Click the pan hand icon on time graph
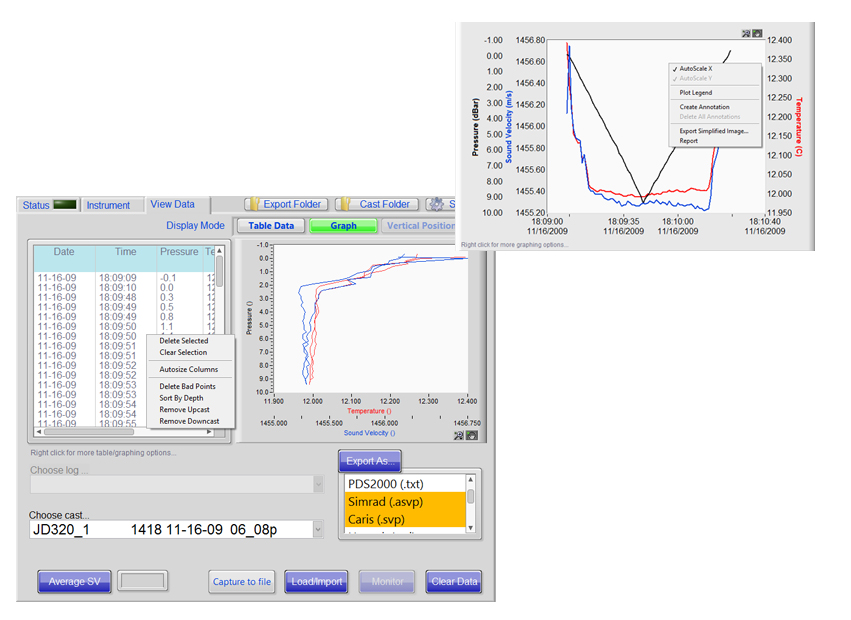Screen dimensions: 851x620 click(757, 32)
